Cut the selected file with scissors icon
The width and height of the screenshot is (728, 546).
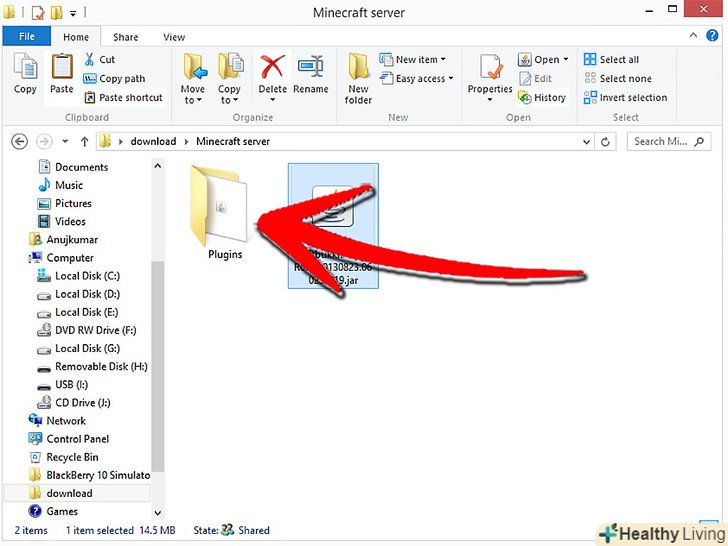click(x=99, y=59)
